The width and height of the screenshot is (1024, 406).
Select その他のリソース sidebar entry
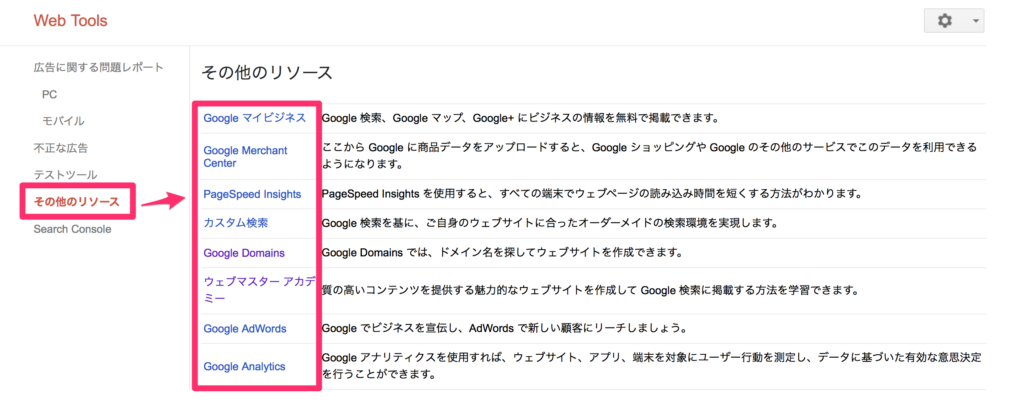(76, 202)
